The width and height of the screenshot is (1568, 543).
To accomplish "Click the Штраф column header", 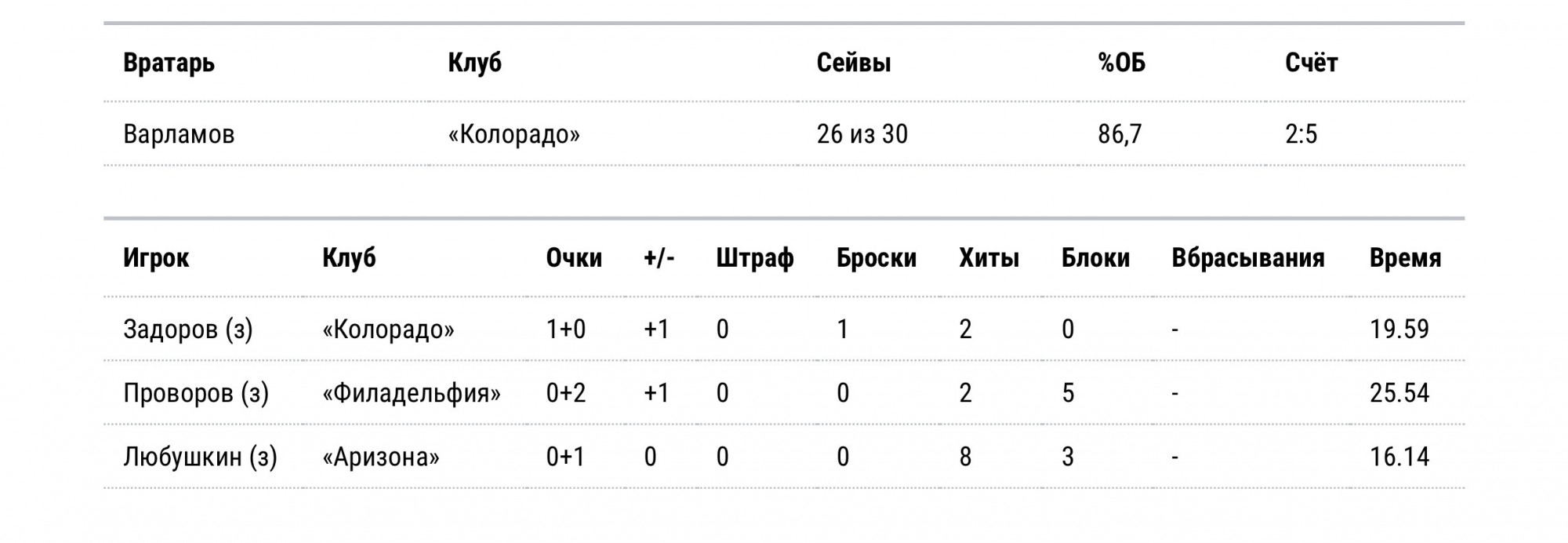I will pyautogui.click(x=754, y=258).
